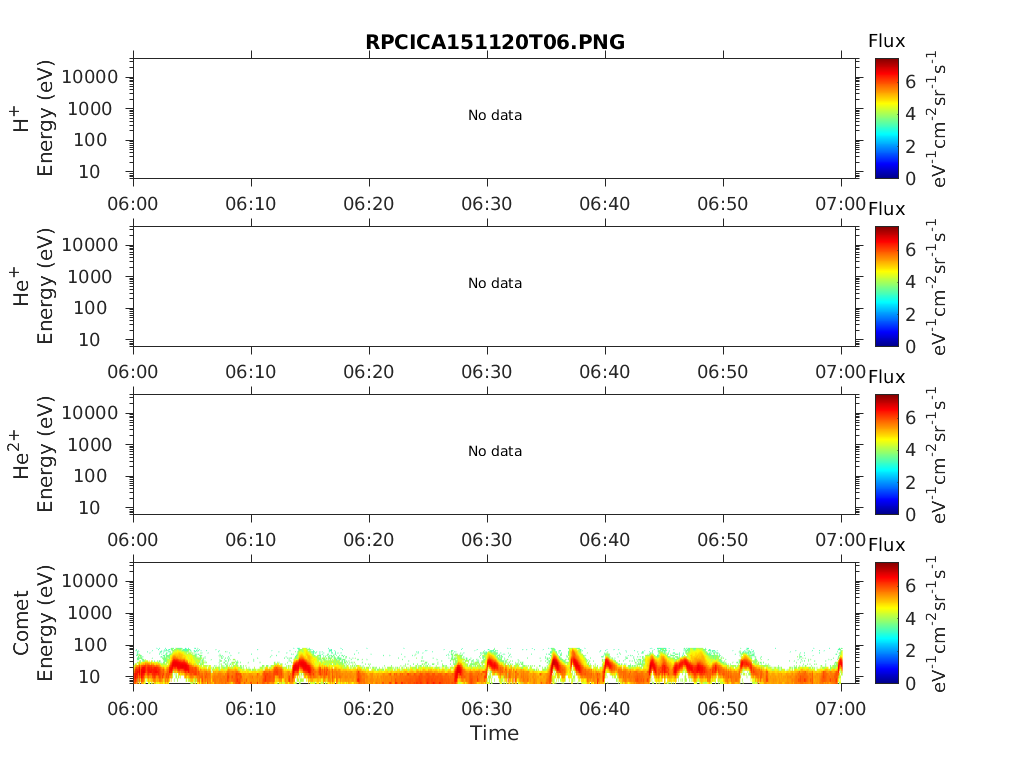Image resolution: width=1024 pixels, height=768 pixels.
Task: Click the 06:50 tick label under He+ panel
Action: pos(722,372)
